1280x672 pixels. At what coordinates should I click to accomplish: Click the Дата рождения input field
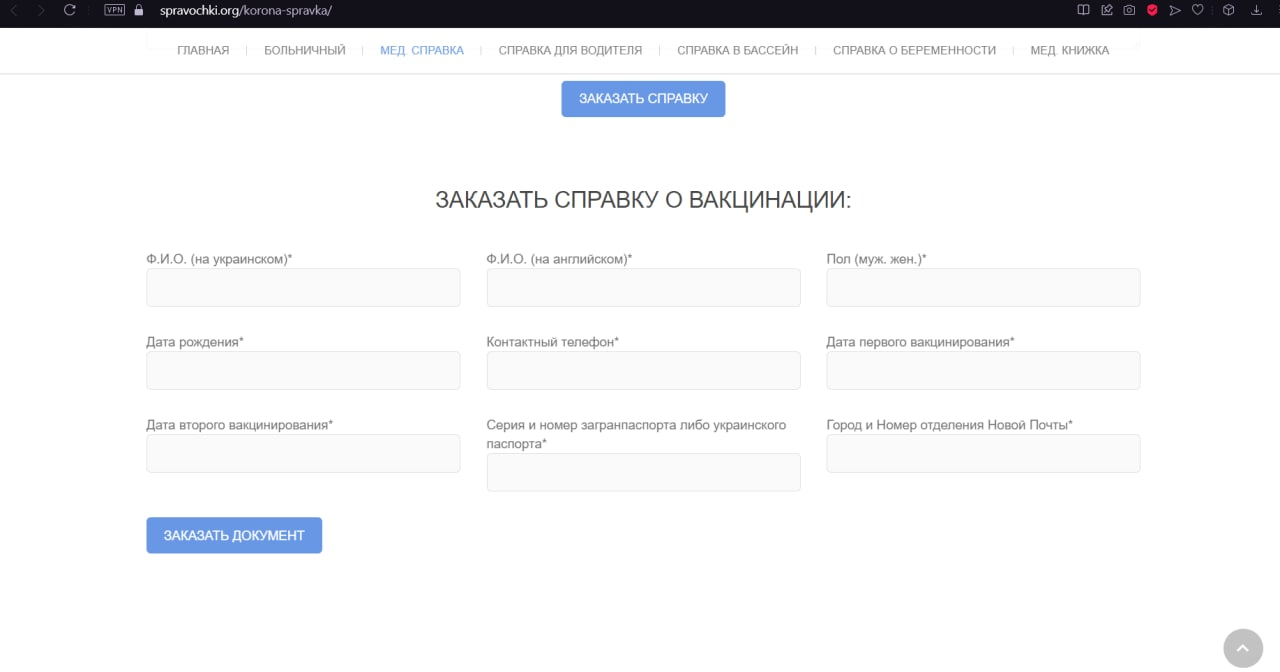pos(303,370)
